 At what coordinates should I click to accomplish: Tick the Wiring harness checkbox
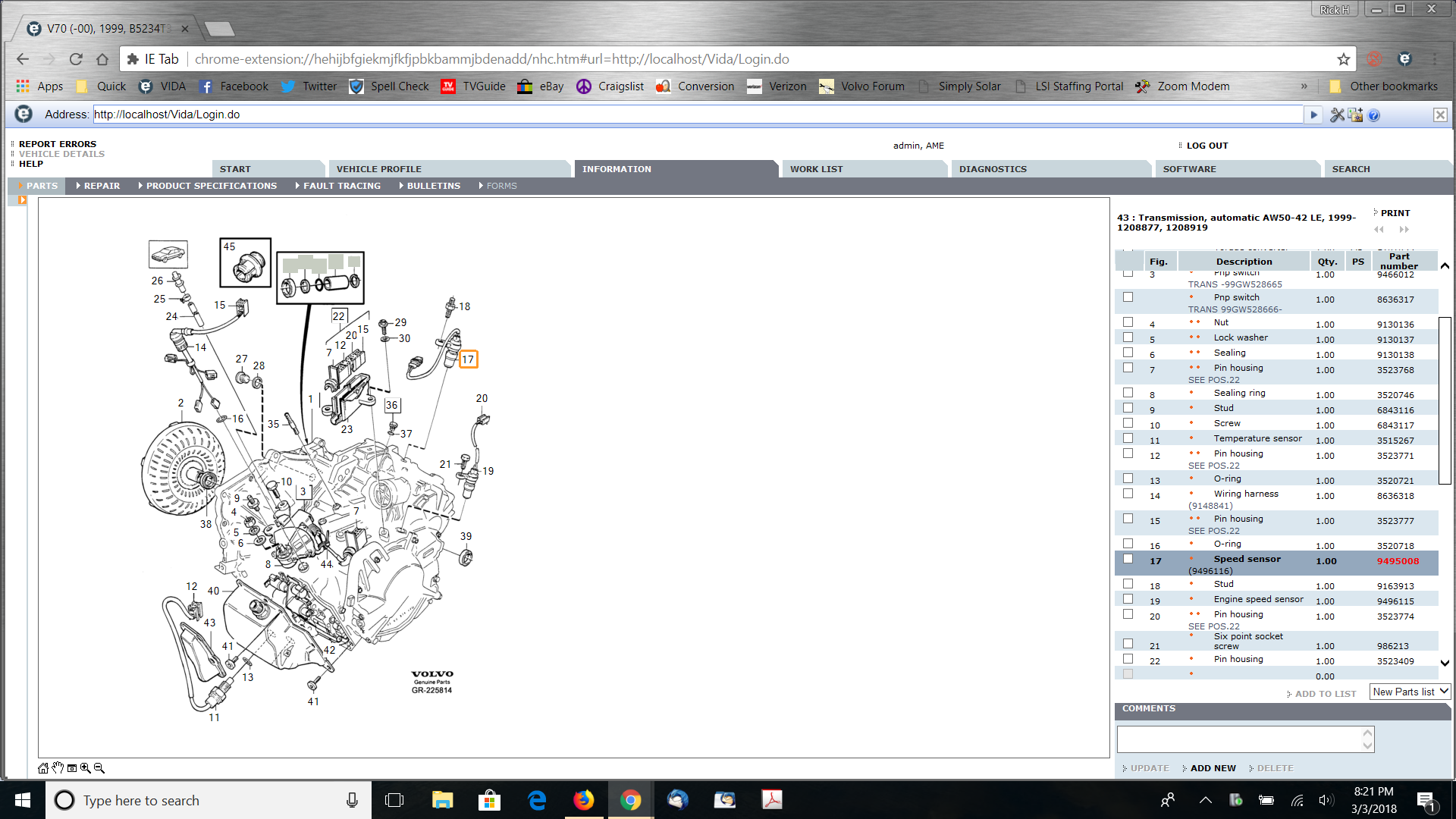(1128, 494)
